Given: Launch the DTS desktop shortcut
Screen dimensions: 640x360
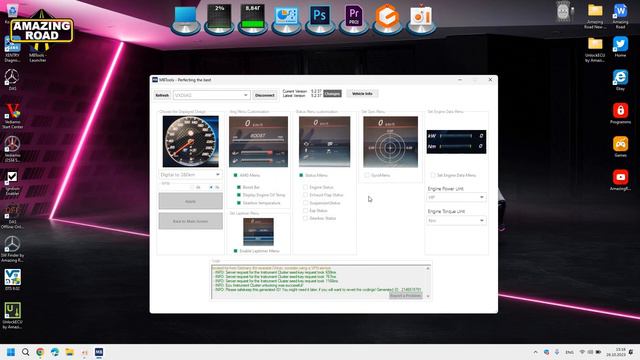Looking at the screenshot, I should (x=12, y=279).
